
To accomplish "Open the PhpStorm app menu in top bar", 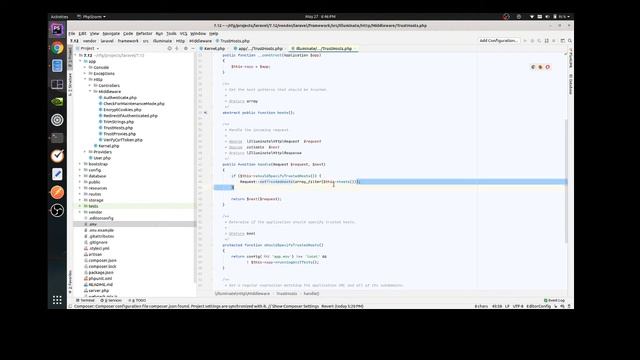I will coord(91,17).
